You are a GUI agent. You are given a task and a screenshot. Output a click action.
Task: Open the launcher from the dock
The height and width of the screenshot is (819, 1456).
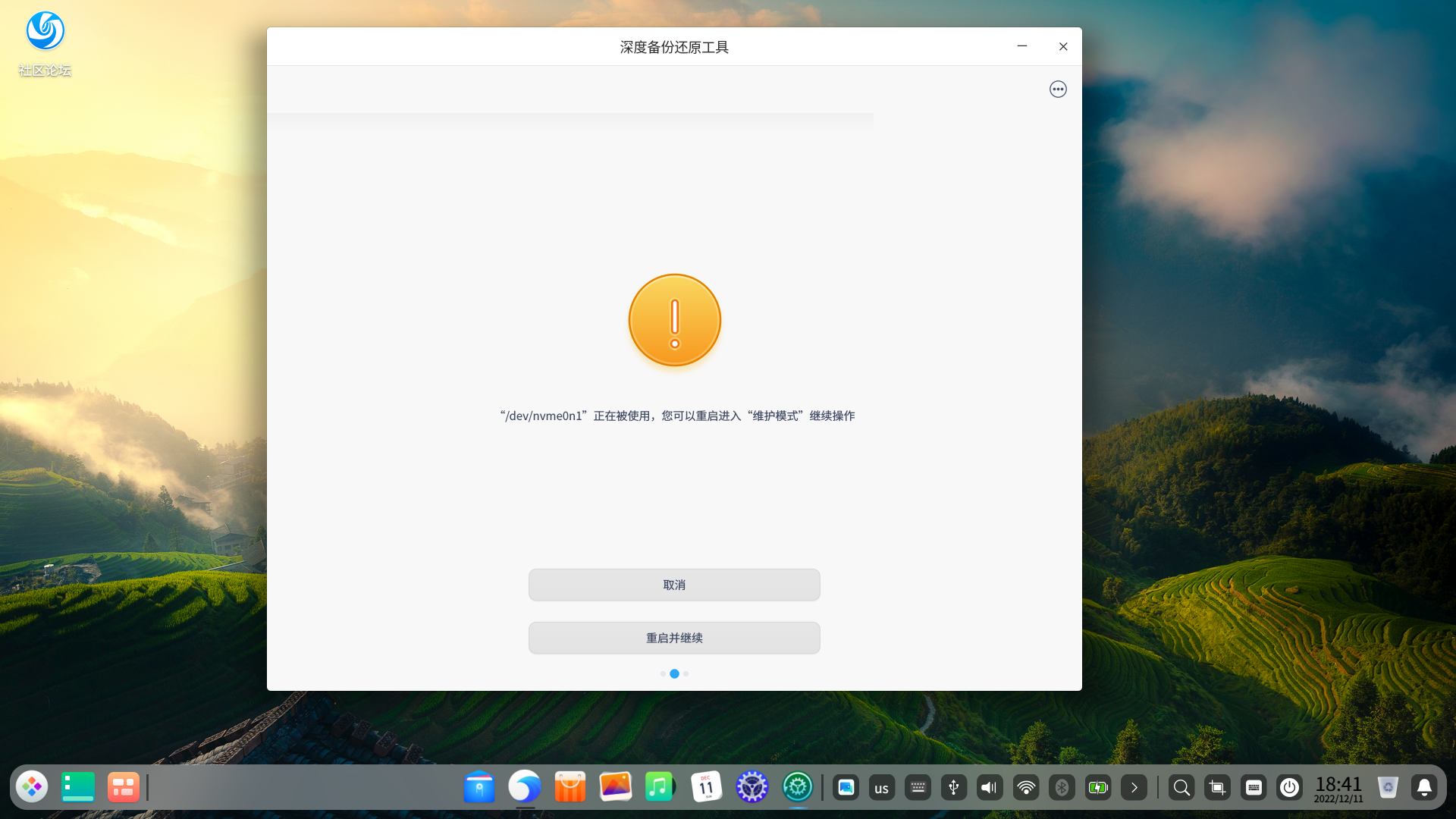click(x=32, y=787)
